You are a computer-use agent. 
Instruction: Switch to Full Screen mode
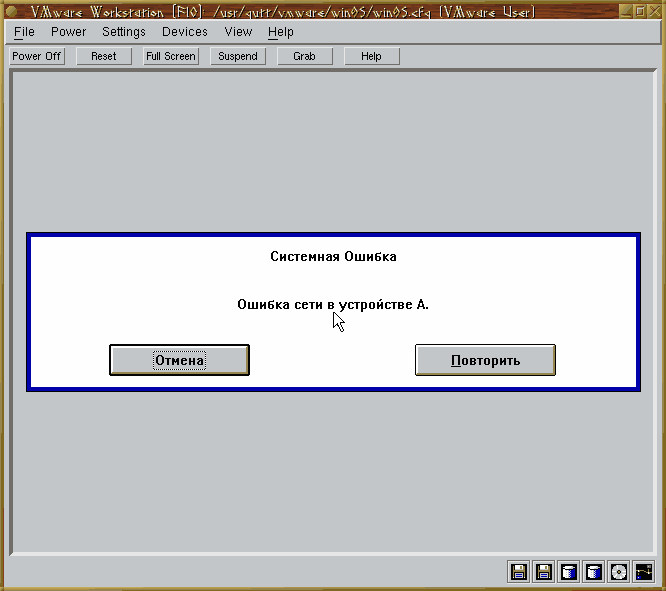click(171, 56)
